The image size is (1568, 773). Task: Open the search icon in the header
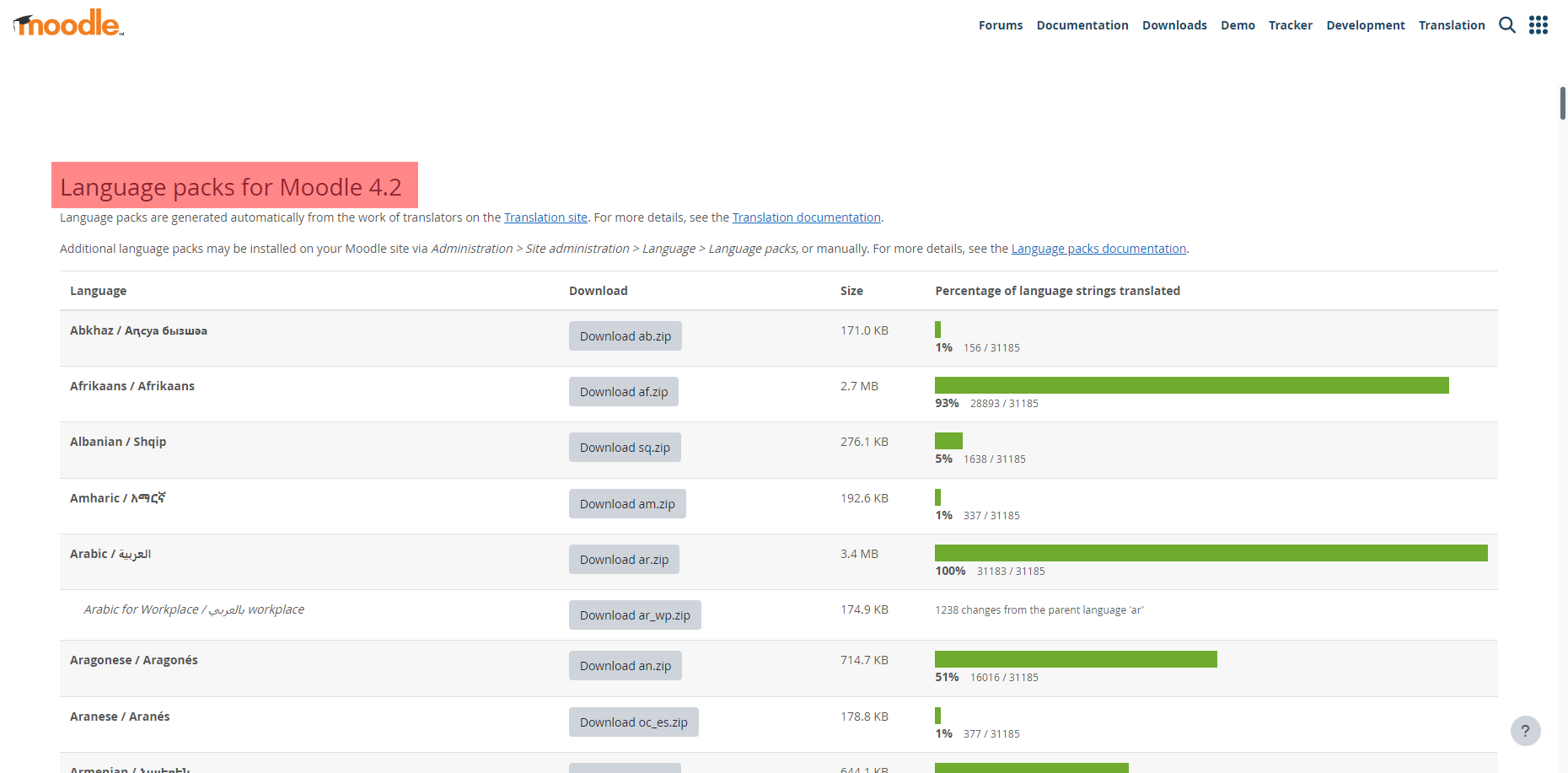(1507, 25)
